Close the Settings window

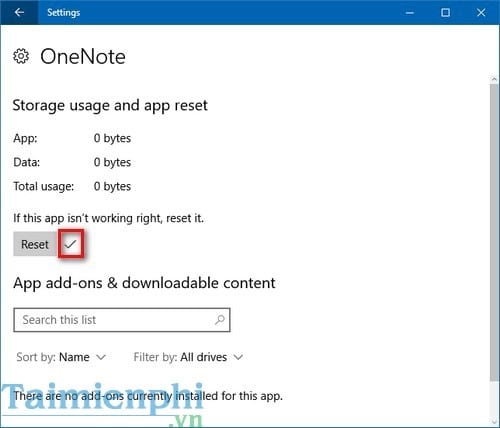[x=481, y=13]
